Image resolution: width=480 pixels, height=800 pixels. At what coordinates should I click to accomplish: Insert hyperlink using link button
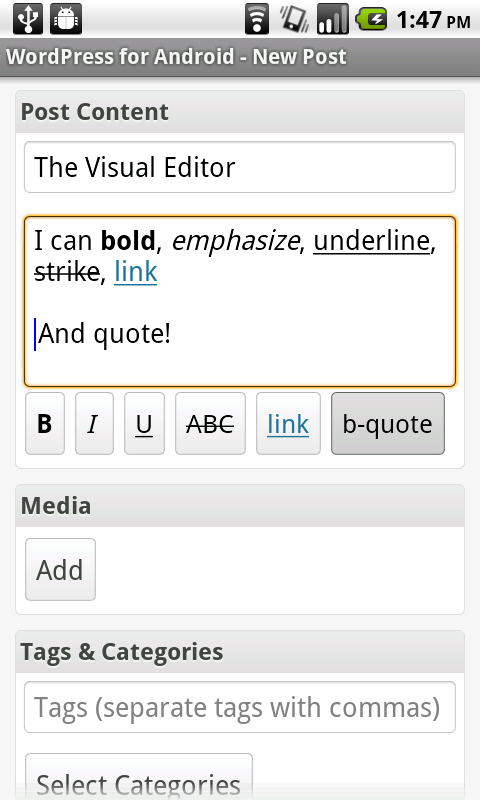pyautogui.click(x=288, y=423)
